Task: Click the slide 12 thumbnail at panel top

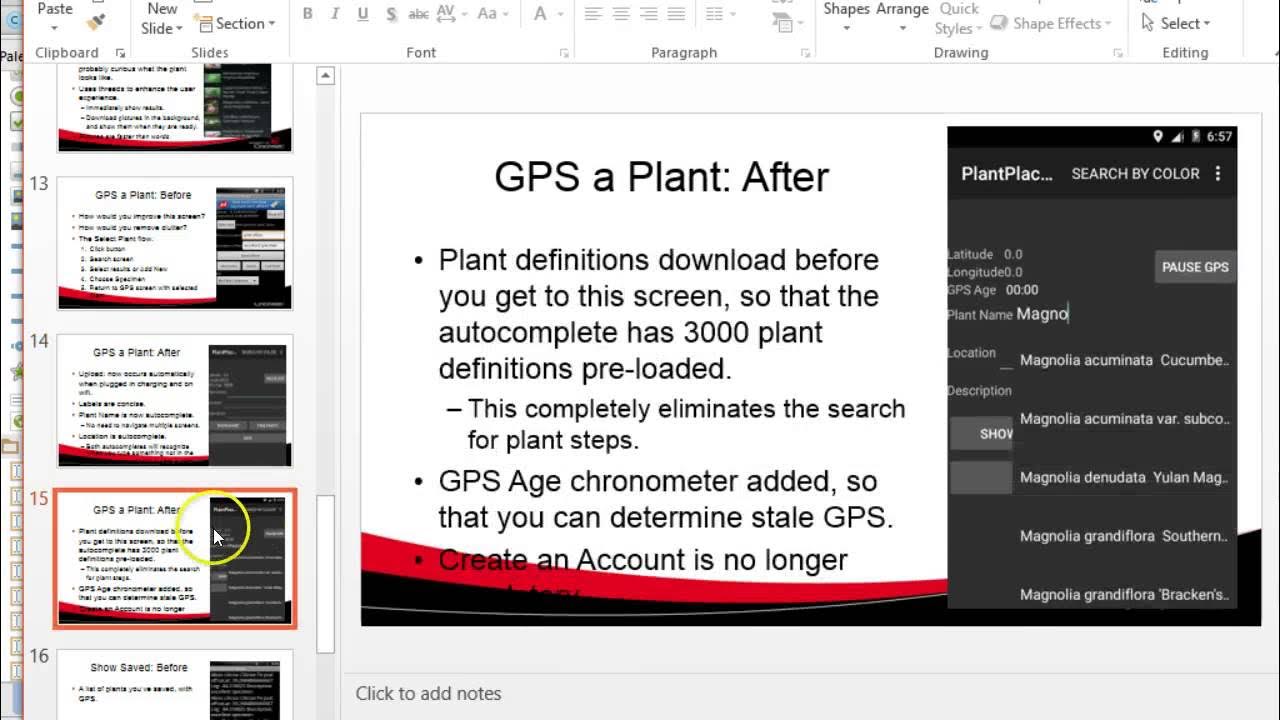Action: click(175, 107)
